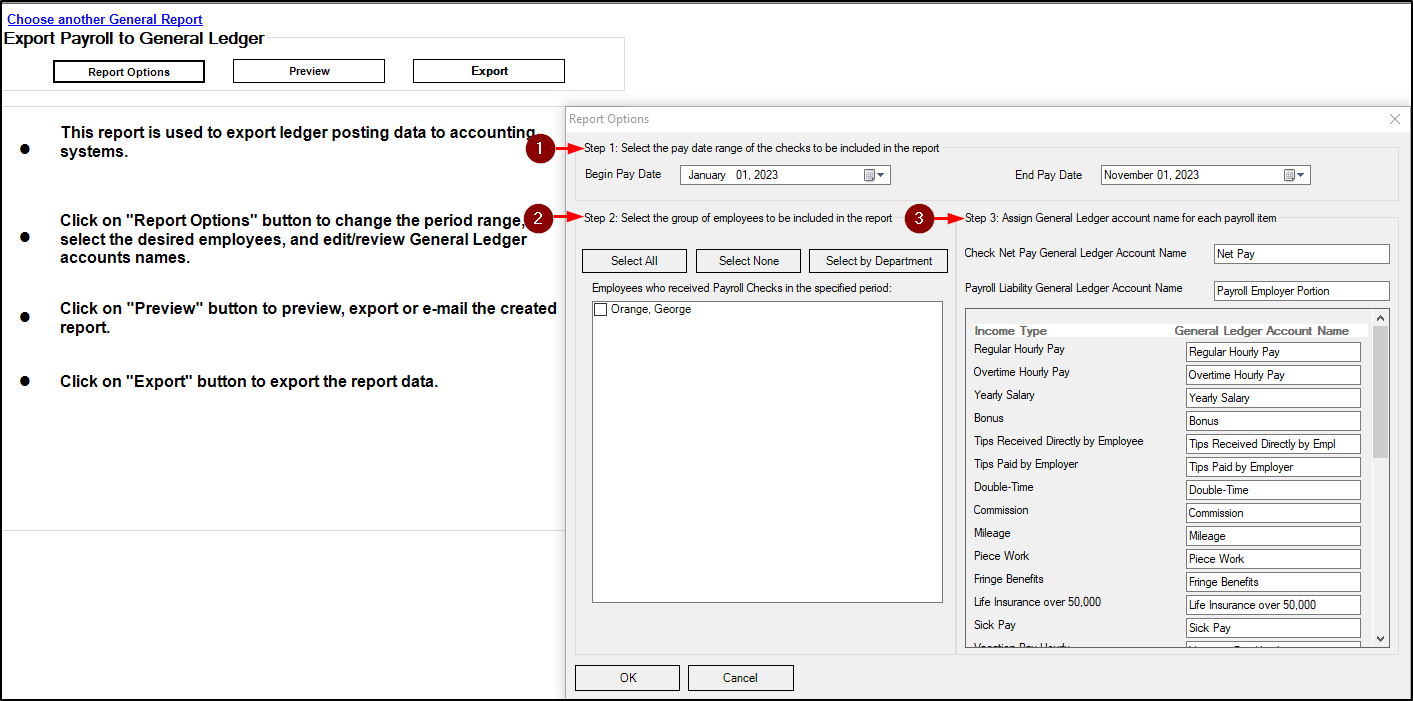Image resolution: width=1413 pixels, height=701 pixels.
Task: Click the step 1 numbered circle marker
Action: click(540, 149)
